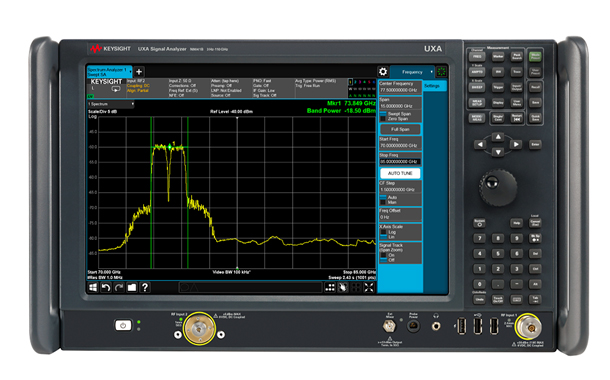The image size is (610, 380).
Task: Click the Windows start icon
Action: (x=93, y=287)
